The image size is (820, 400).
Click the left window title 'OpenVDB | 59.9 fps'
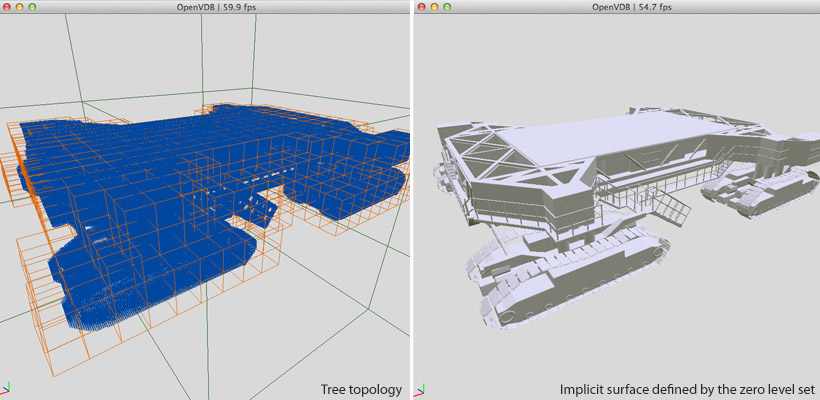pos(204,7)
